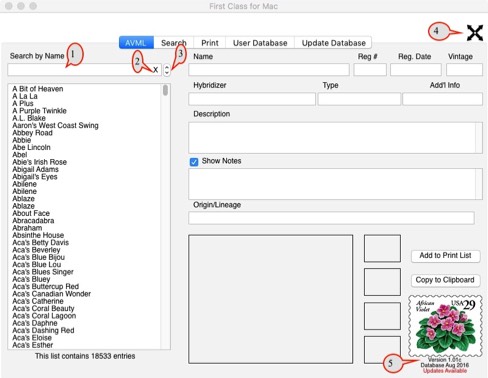Screen dimensions: 488x378
Task: Select 'Abie's Irish Rose' entry
Action: pos(40,162)
